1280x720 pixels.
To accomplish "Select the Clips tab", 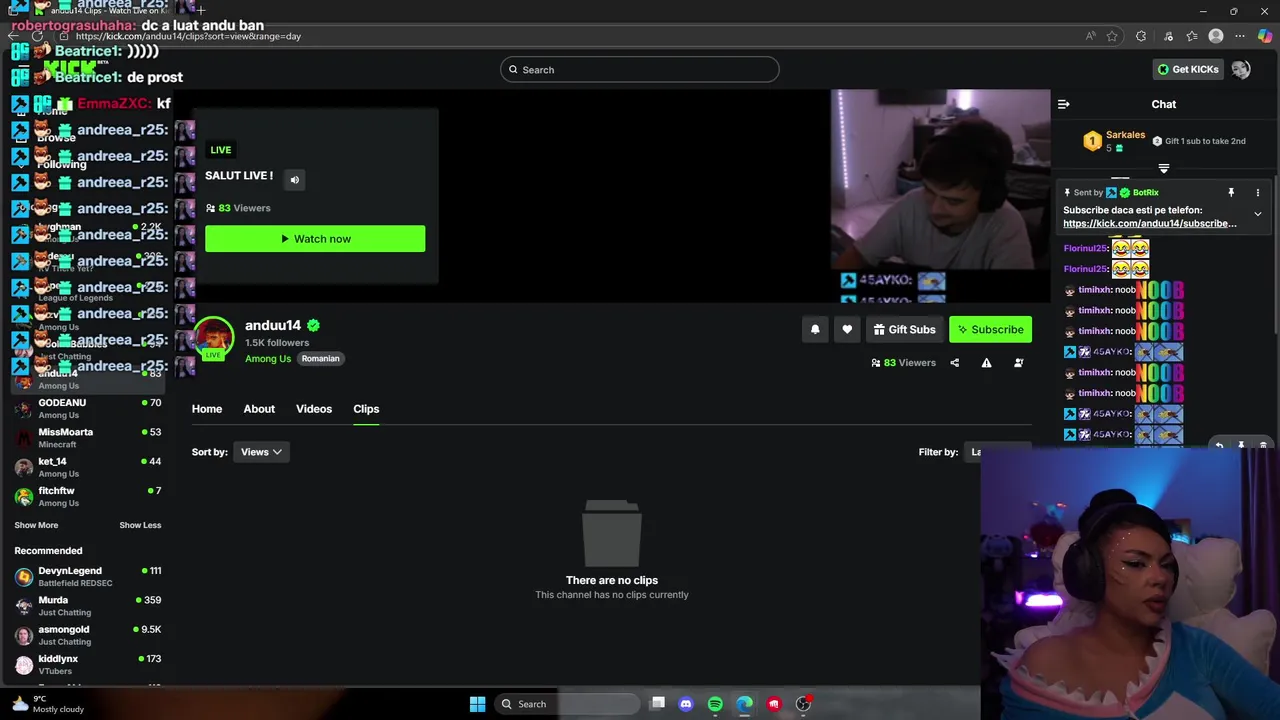I will pos(366,409).
